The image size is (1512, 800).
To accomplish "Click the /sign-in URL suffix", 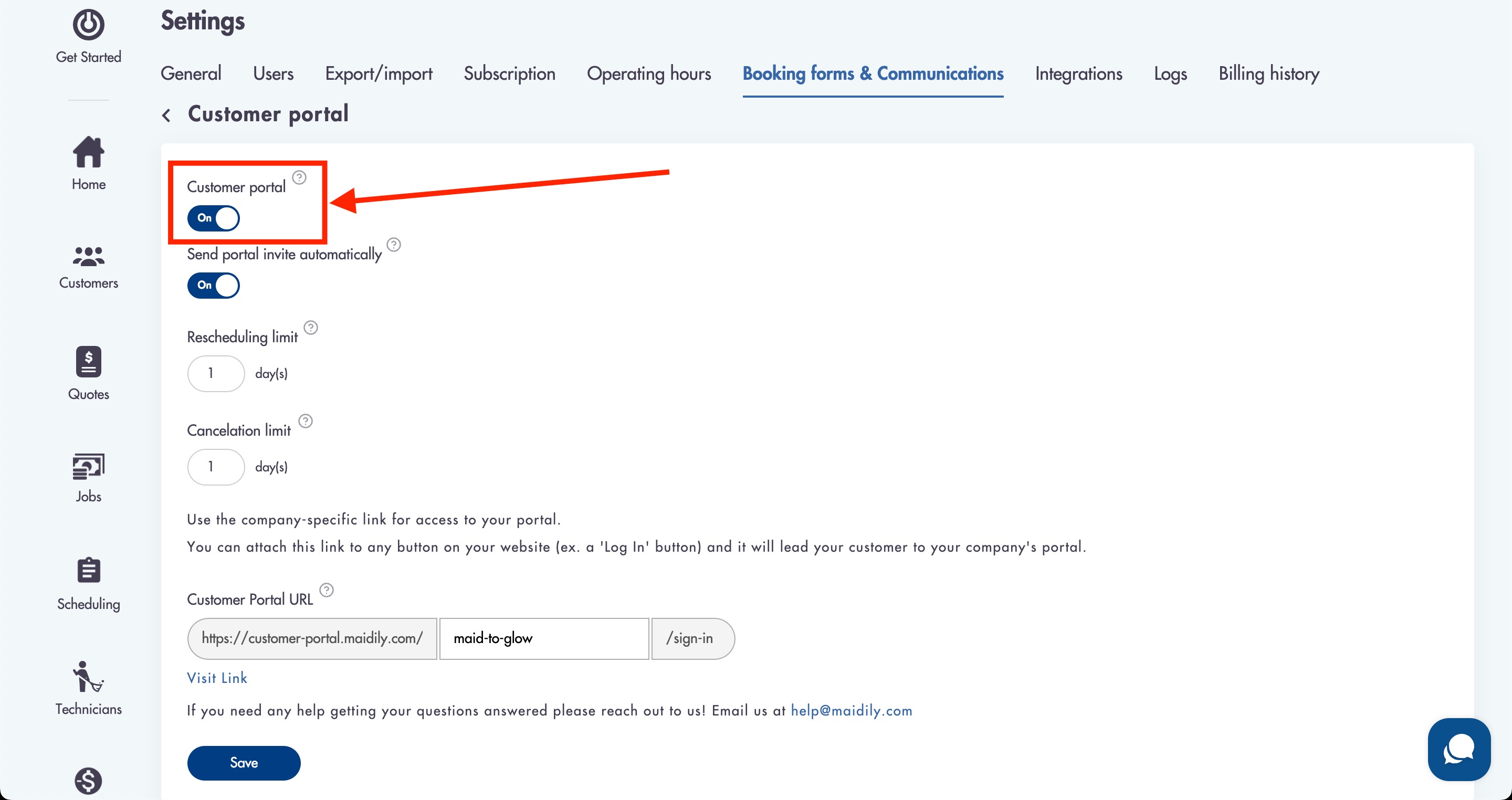I will click(692, 638).
